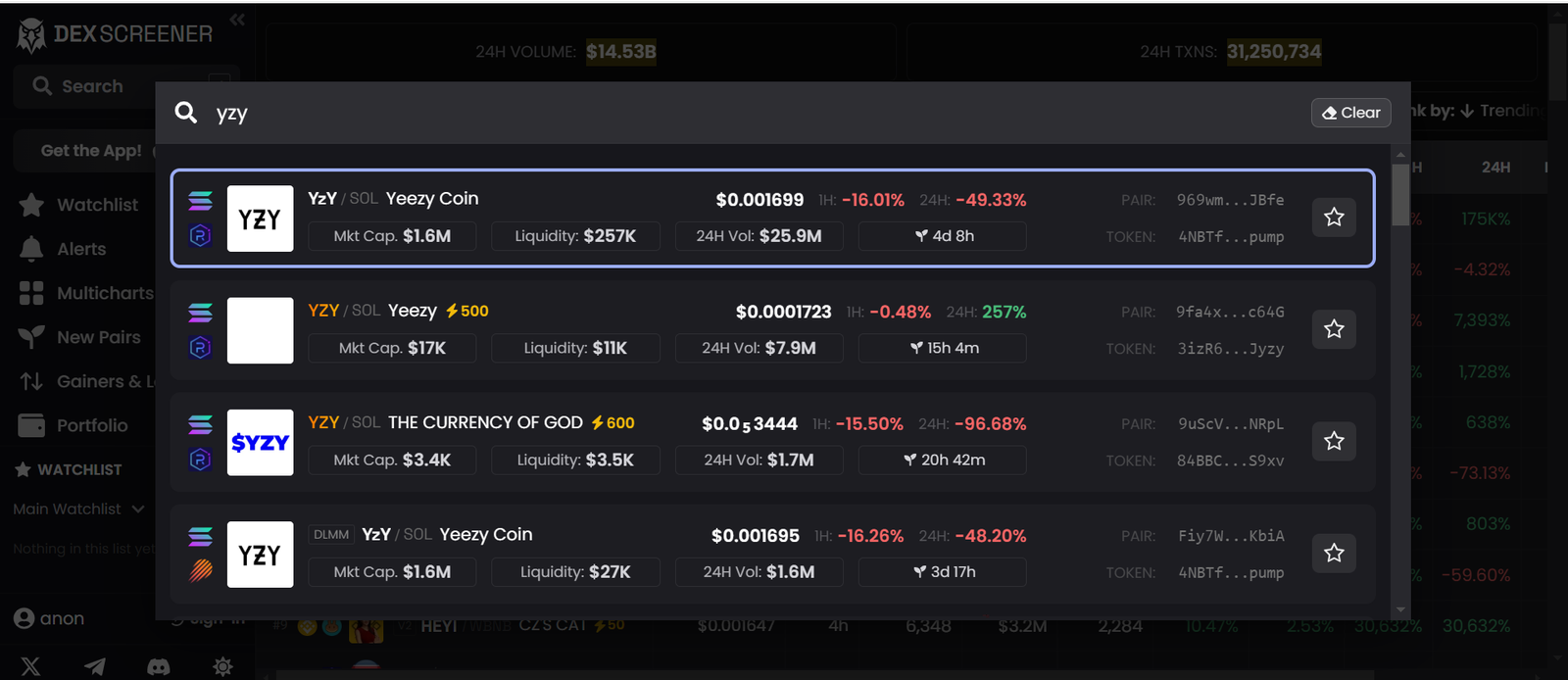This screenshot has width=1568, height=680.
Task: Click the Liquidity: $257K box
Action: [575, 236]
